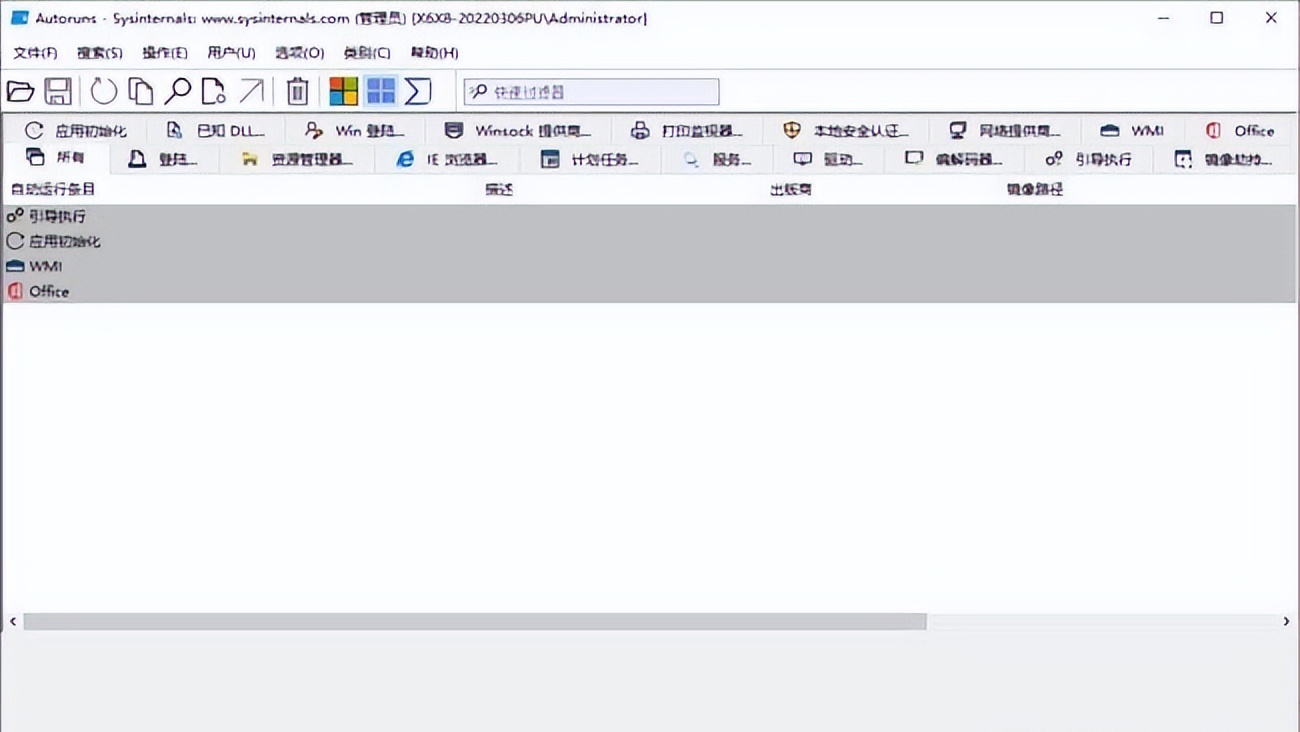This screenshot has height=732, width=1300.
Task: Open the 选项(O) menu
Action: click(299, 53)
